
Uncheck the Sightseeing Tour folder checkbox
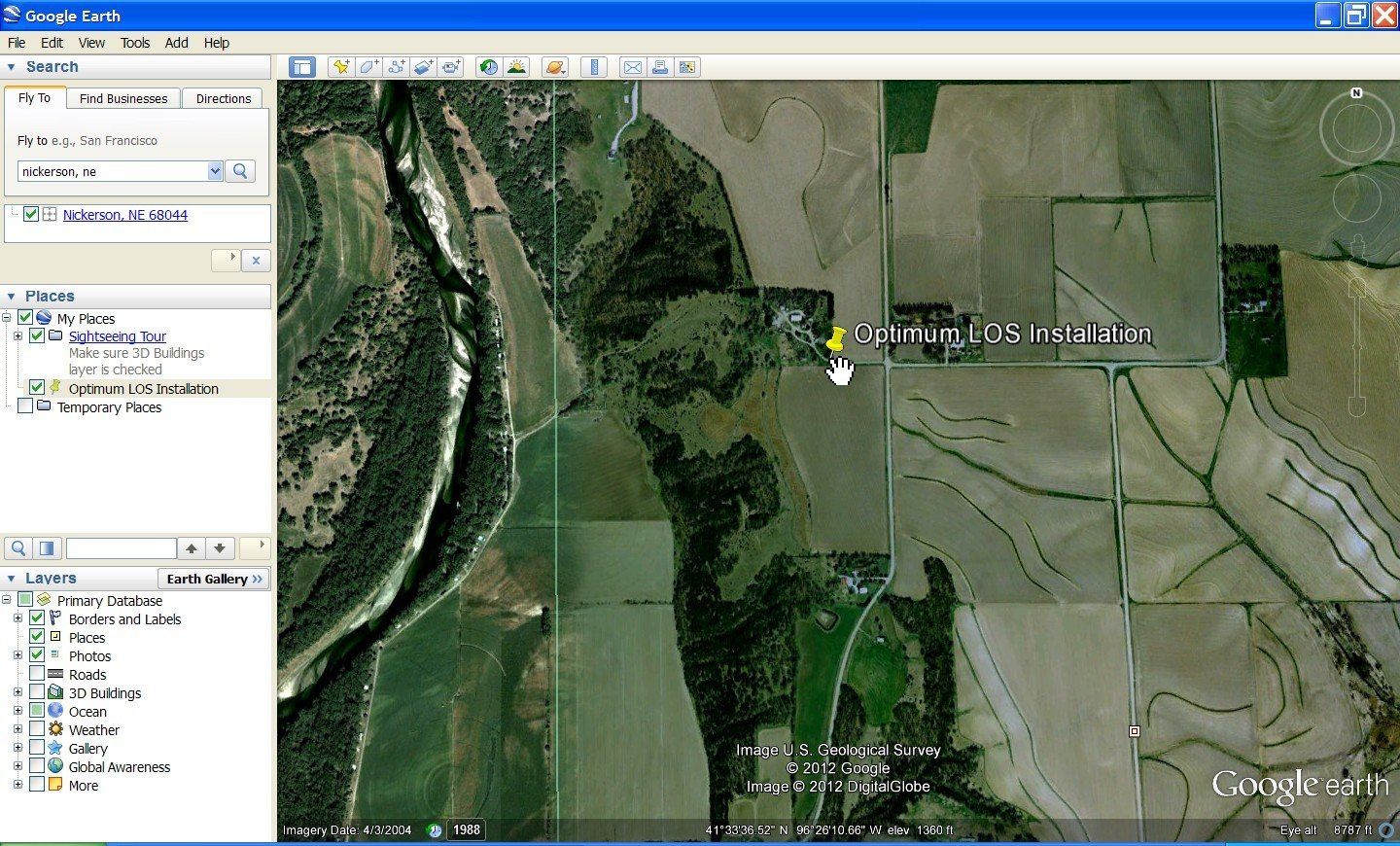click(37, 335)
